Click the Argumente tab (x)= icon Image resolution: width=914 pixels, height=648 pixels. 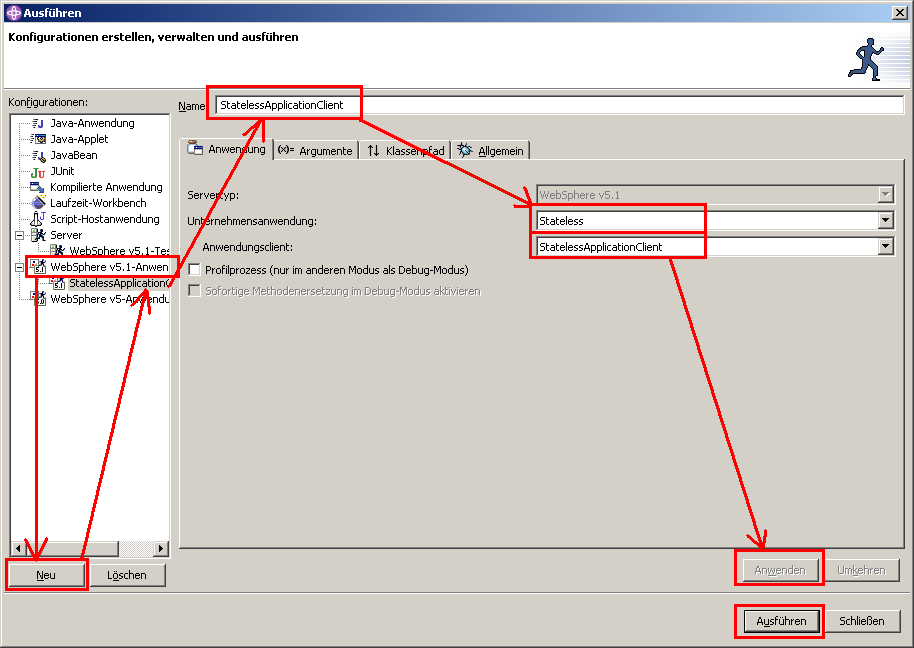pos(286,150)
